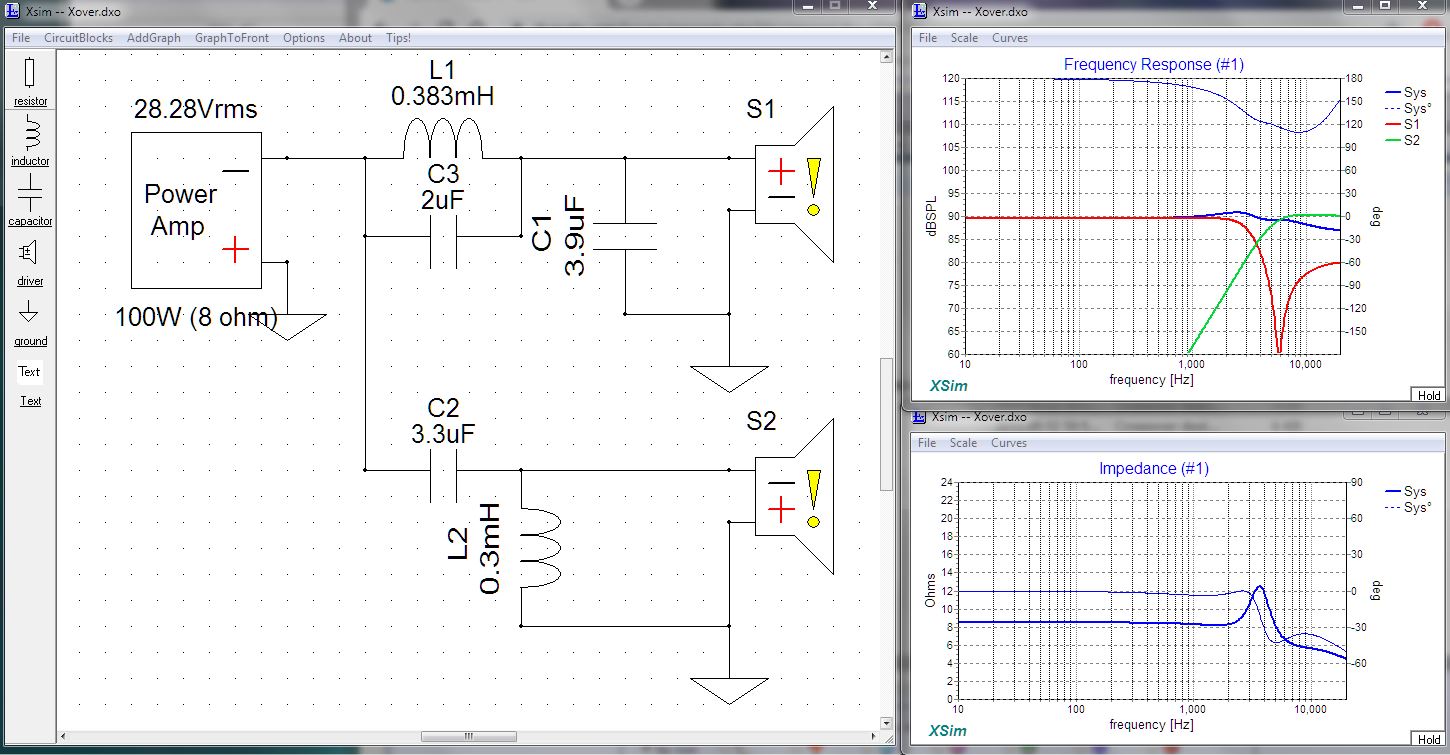The image size is (1450, 755).
Task: Open File menu in Impedance window
Action: (928, 443)
